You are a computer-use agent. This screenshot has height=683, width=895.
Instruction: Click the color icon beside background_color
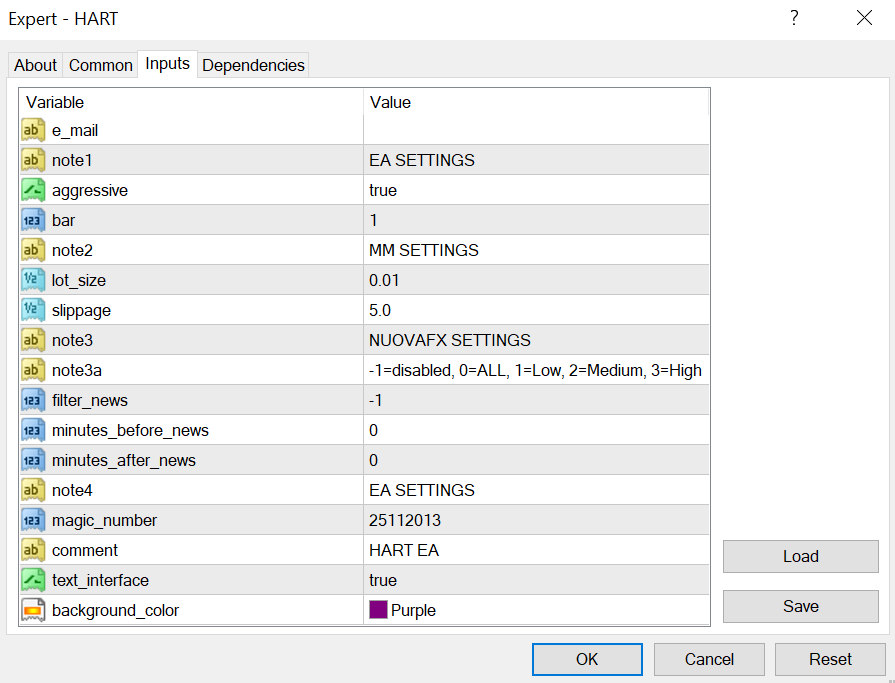pyautogui.click(x=33, y=610)
